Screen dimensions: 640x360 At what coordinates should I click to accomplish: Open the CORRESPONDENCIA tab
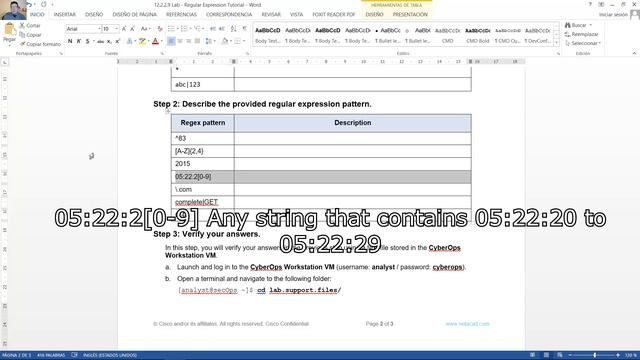click(x=229, y=14)
